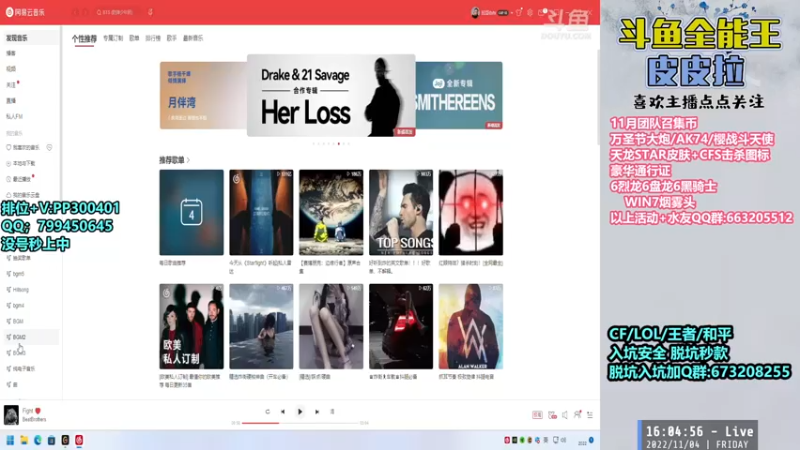Screen dimensions: 800x450
Task: Open the user avatar in the header
Action: point(474,12)
